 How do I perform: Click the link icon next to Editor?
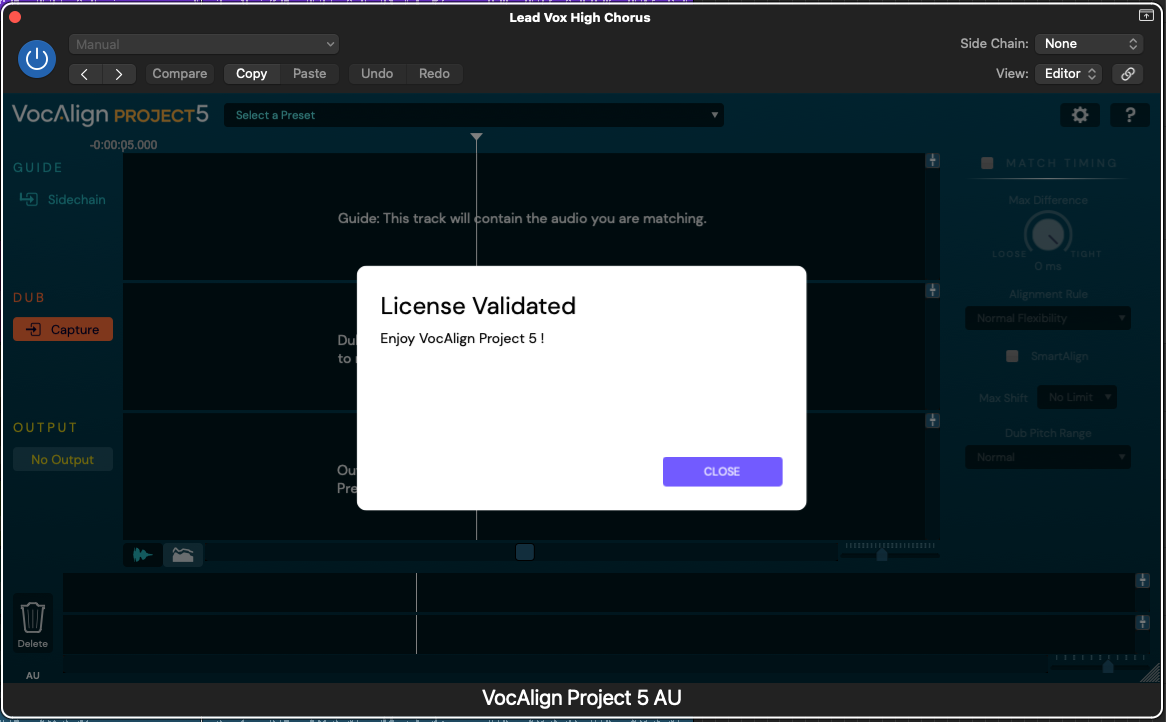pyautogui.click(x=1127, y=74)
